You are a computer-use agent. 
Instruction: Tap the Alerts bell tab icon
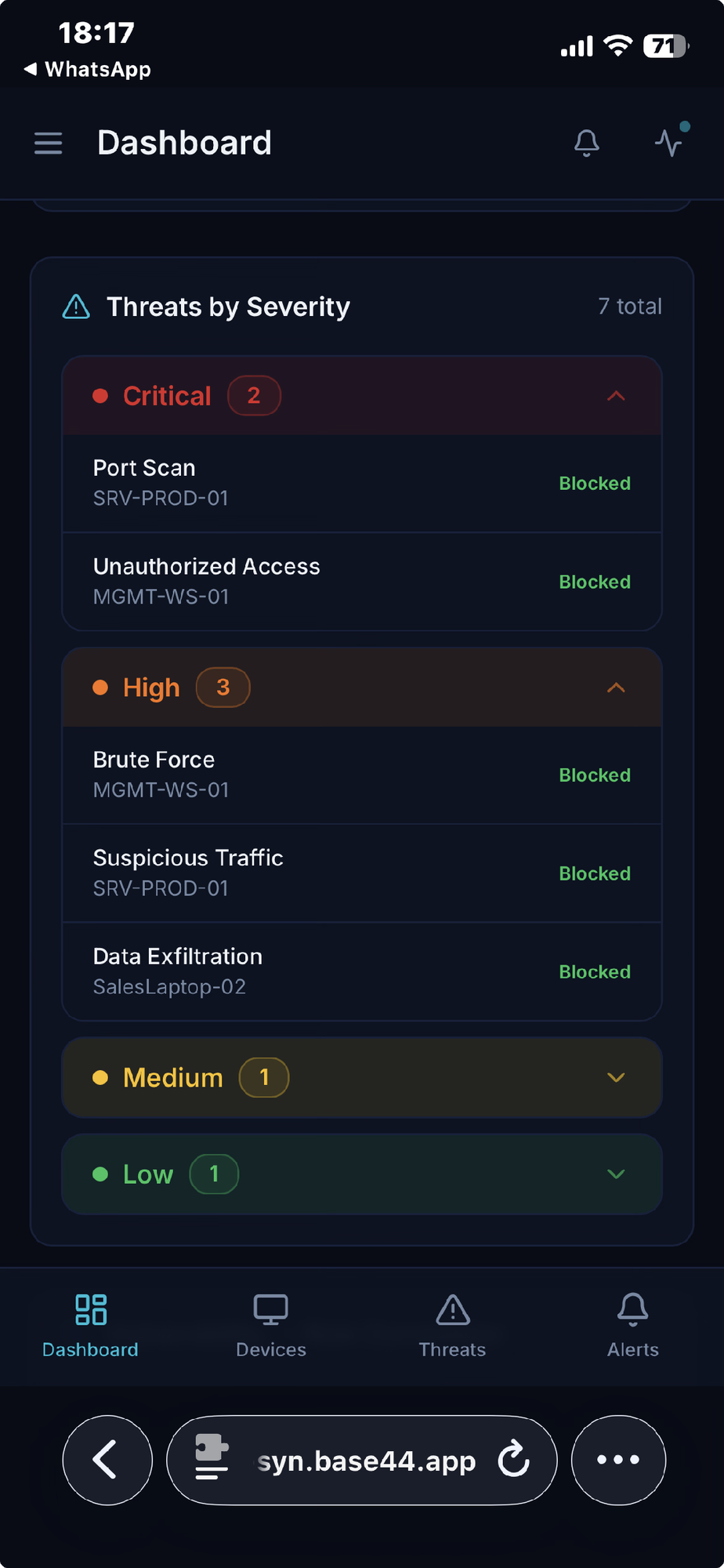[632, 1310]
